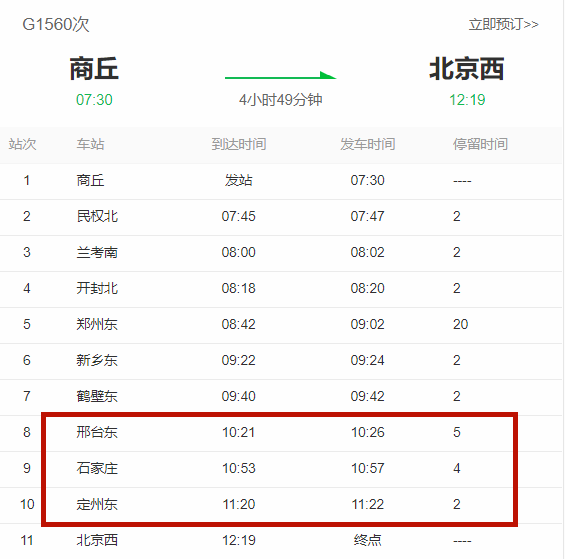
Task: Select the G1560次 train number title
Action: [x=56, y=25]
